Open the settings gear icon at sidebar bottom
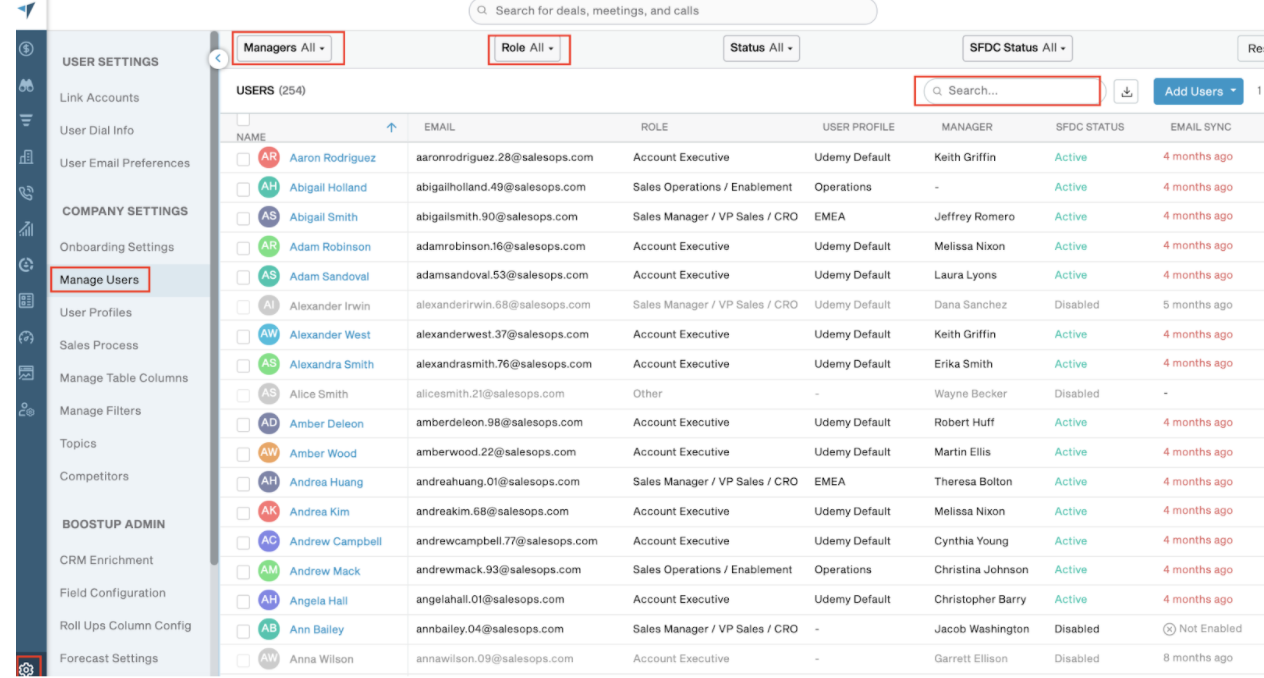Screen dimensions: 1264x678 coord(27,669)
